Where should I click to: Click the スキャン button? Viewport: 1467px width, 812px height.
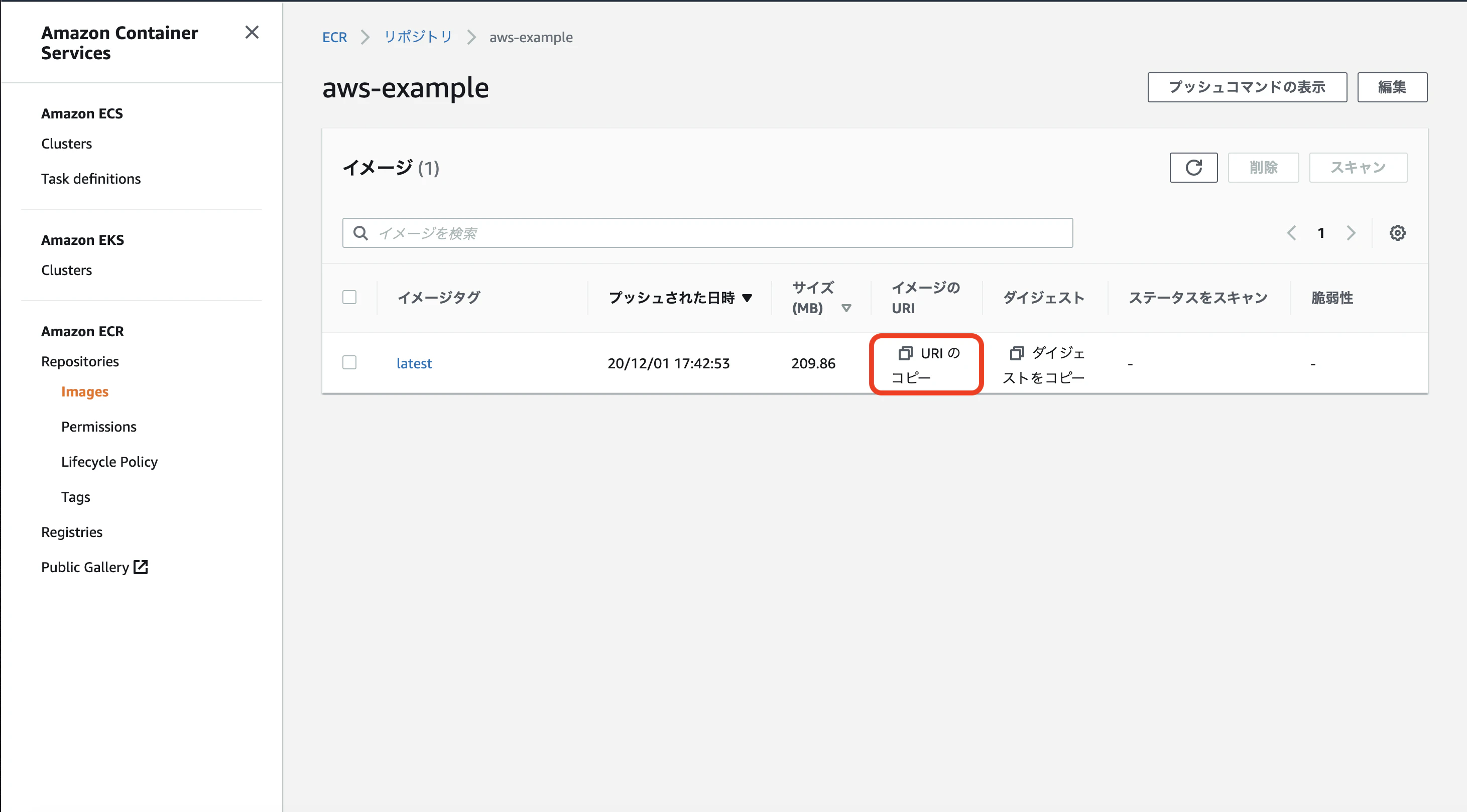coord(1358,168)
